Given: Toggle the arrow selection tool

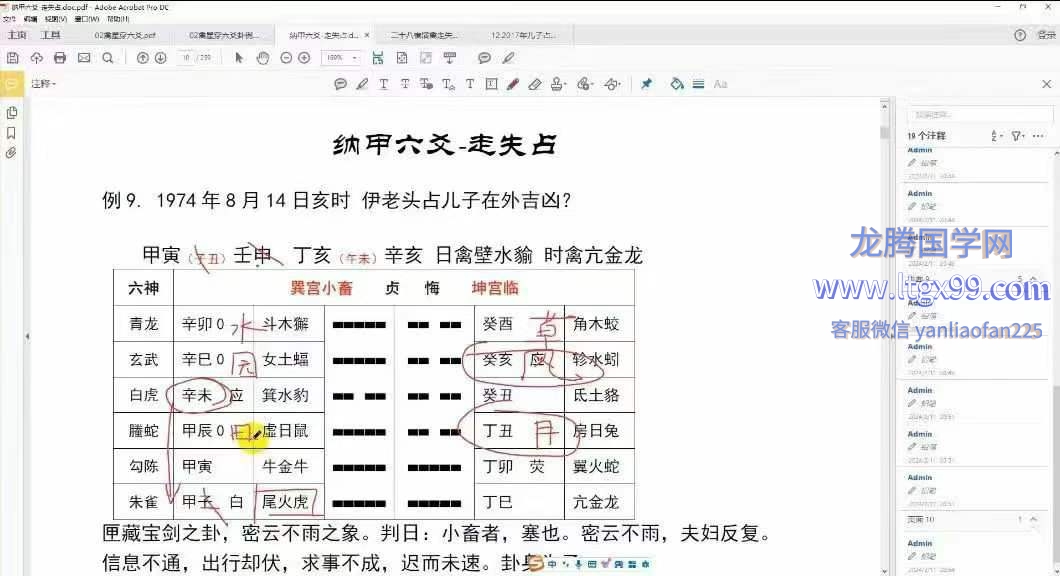Looking at the screenshot, I should (x=239, y=58).
